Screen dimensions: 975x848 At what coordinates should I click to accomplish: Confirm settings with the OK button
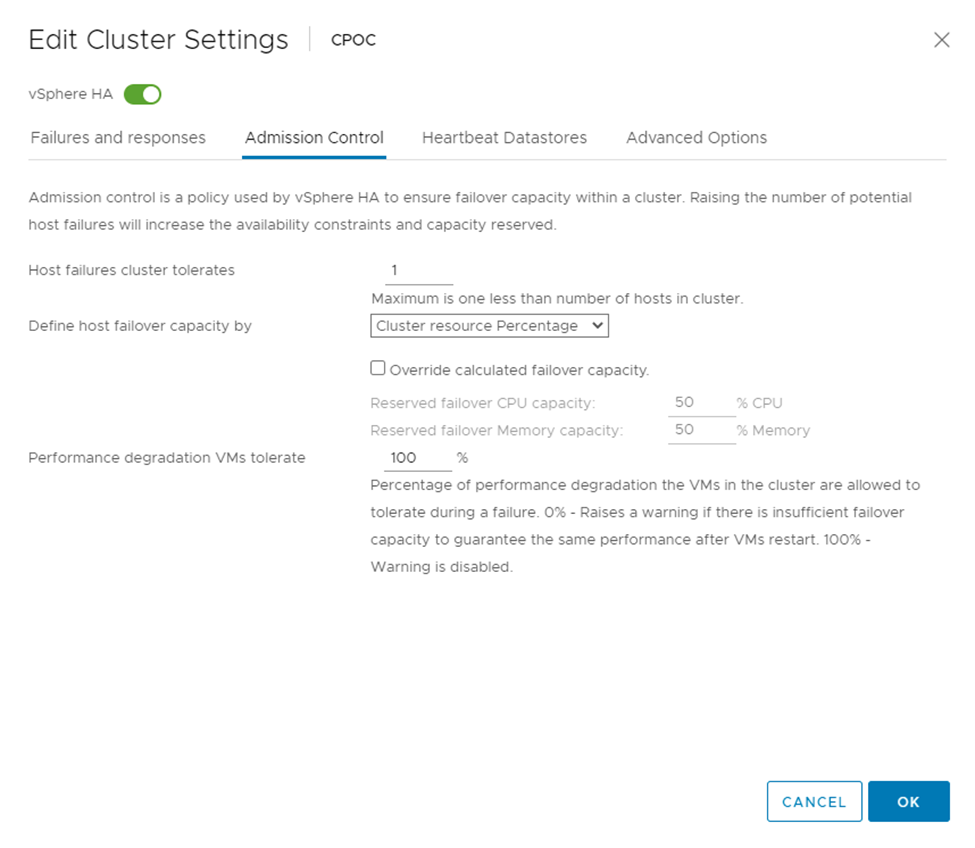click(908, 802)
